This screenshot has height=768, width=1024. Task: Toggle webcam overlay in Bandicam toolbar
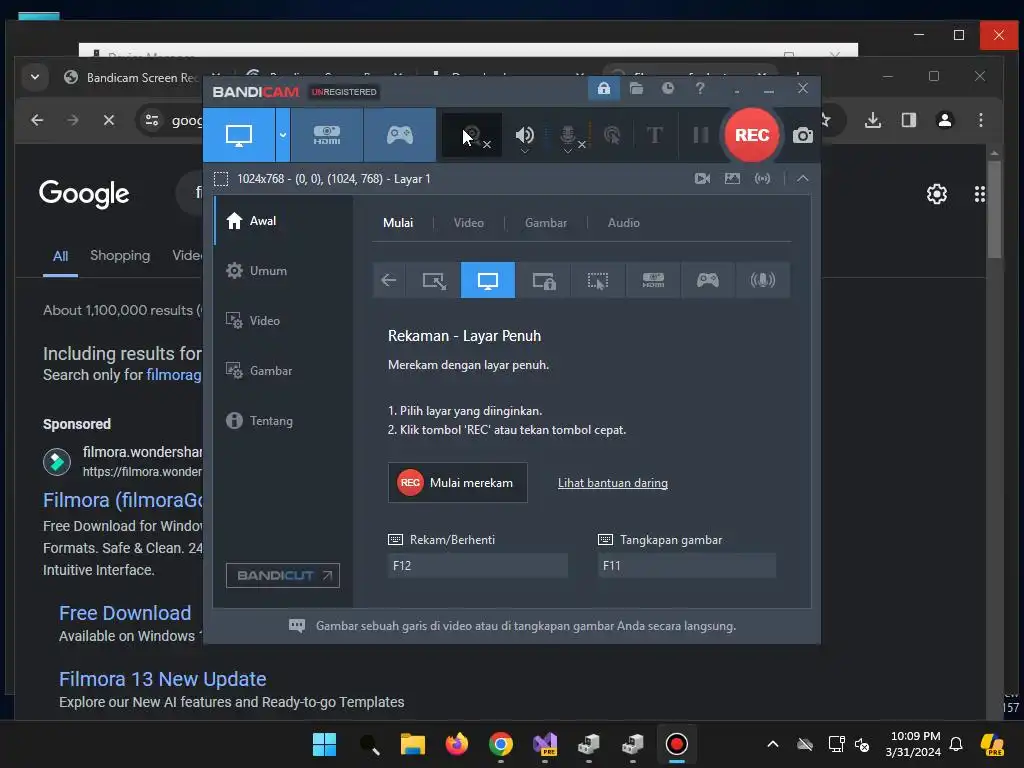(472, 135)
